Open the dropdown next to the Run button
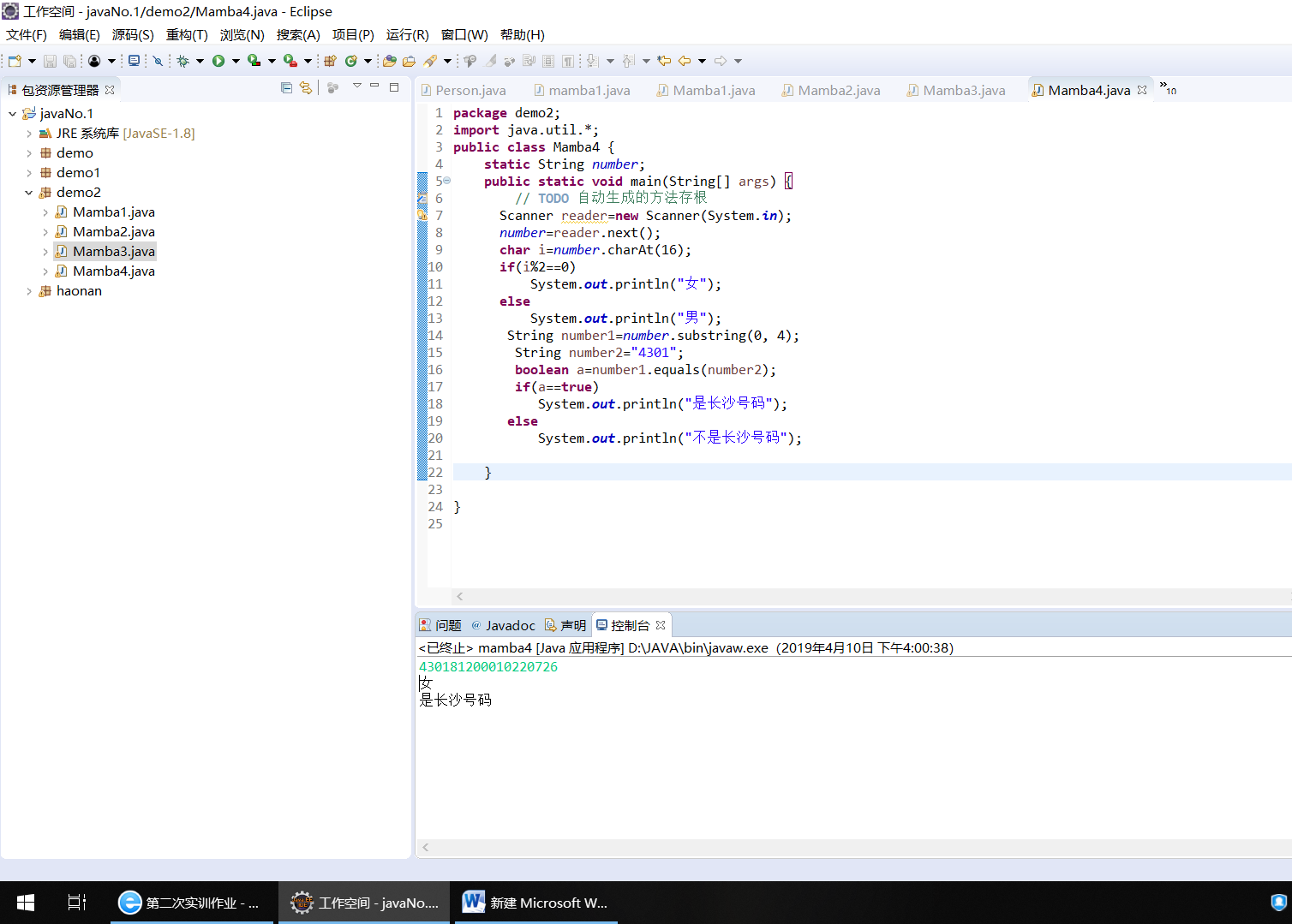 (x=236, y=61)
